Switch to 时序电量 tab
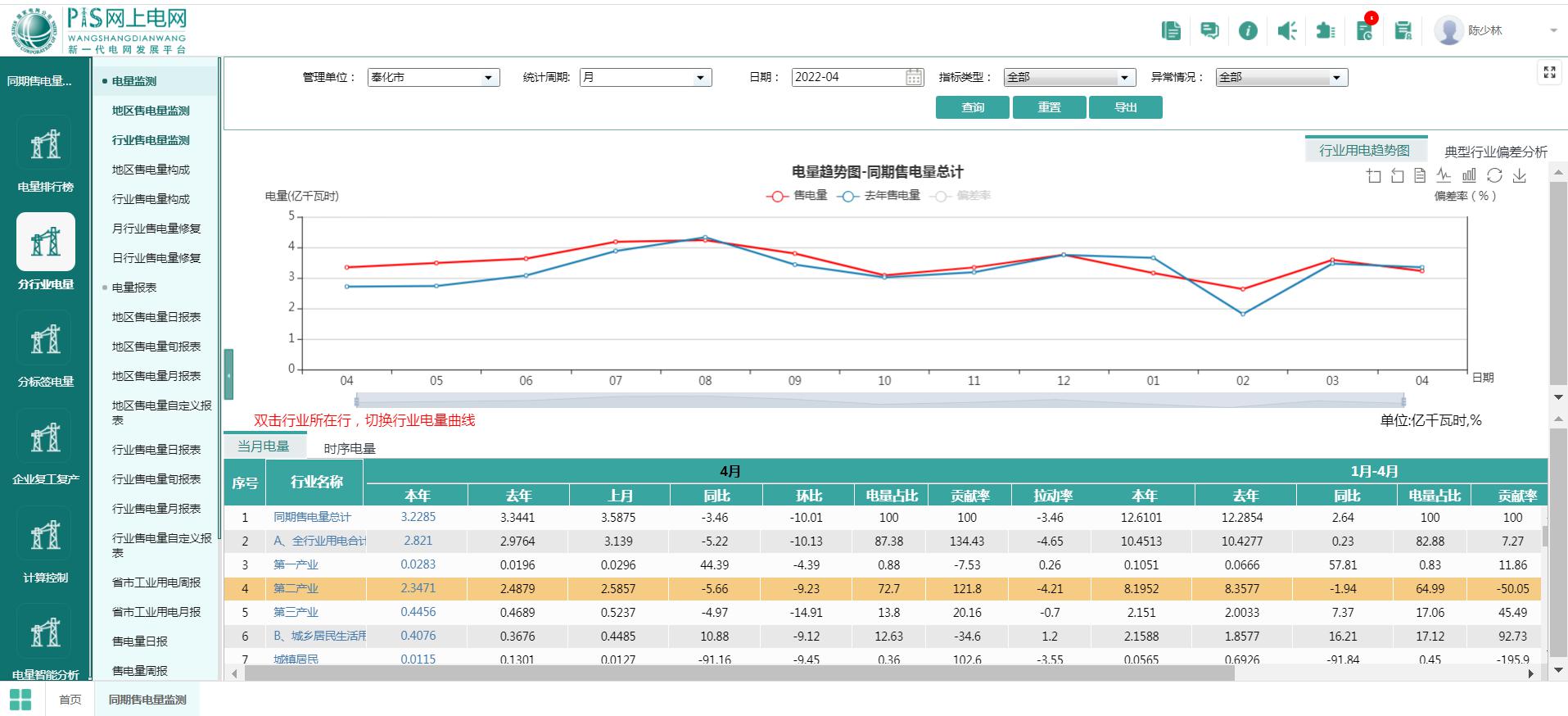Screen dimensions: 1568x716 [x=350, y=448]
